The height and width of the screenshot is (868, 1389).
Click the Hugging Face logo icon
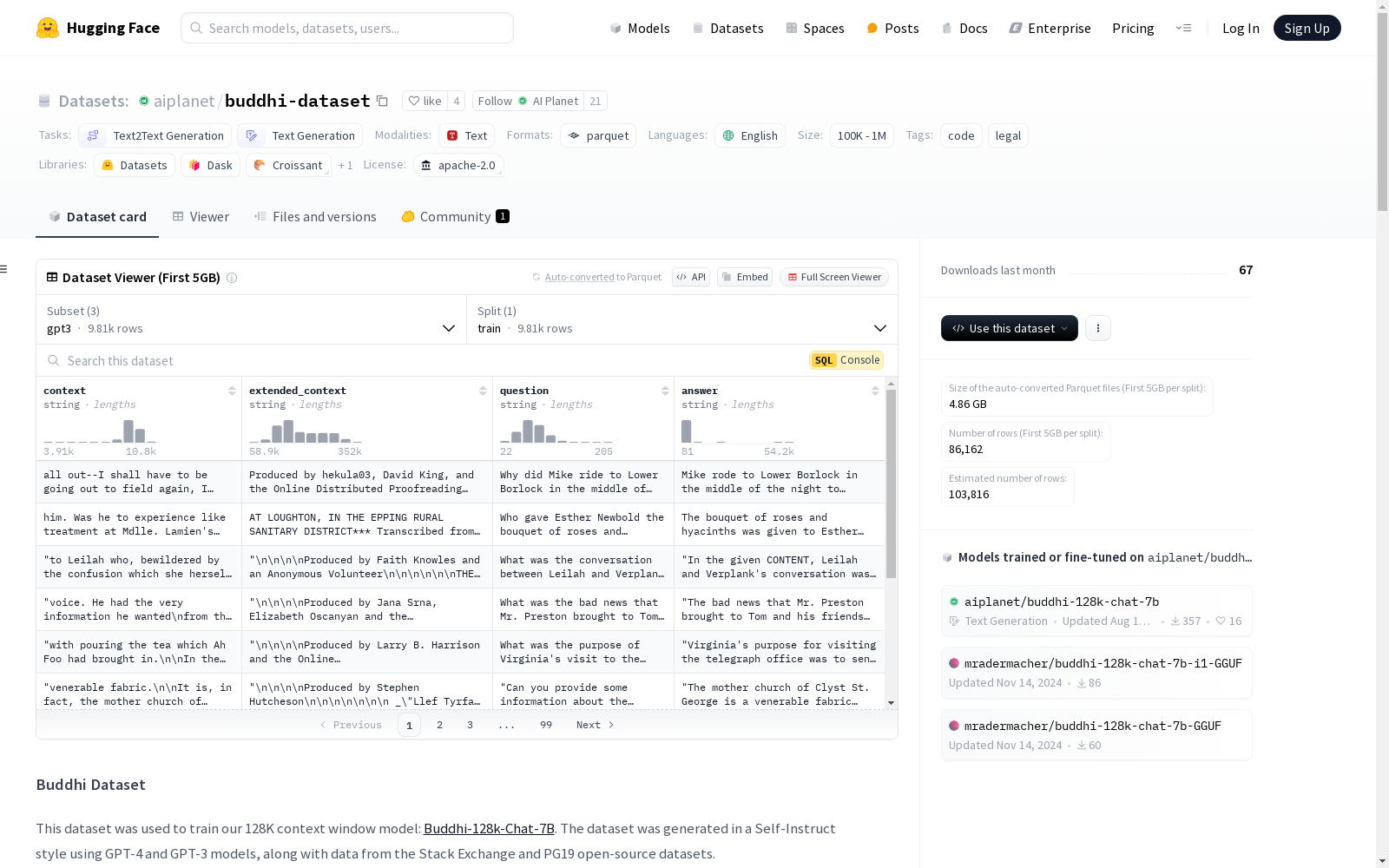click(x=48, y=28)
